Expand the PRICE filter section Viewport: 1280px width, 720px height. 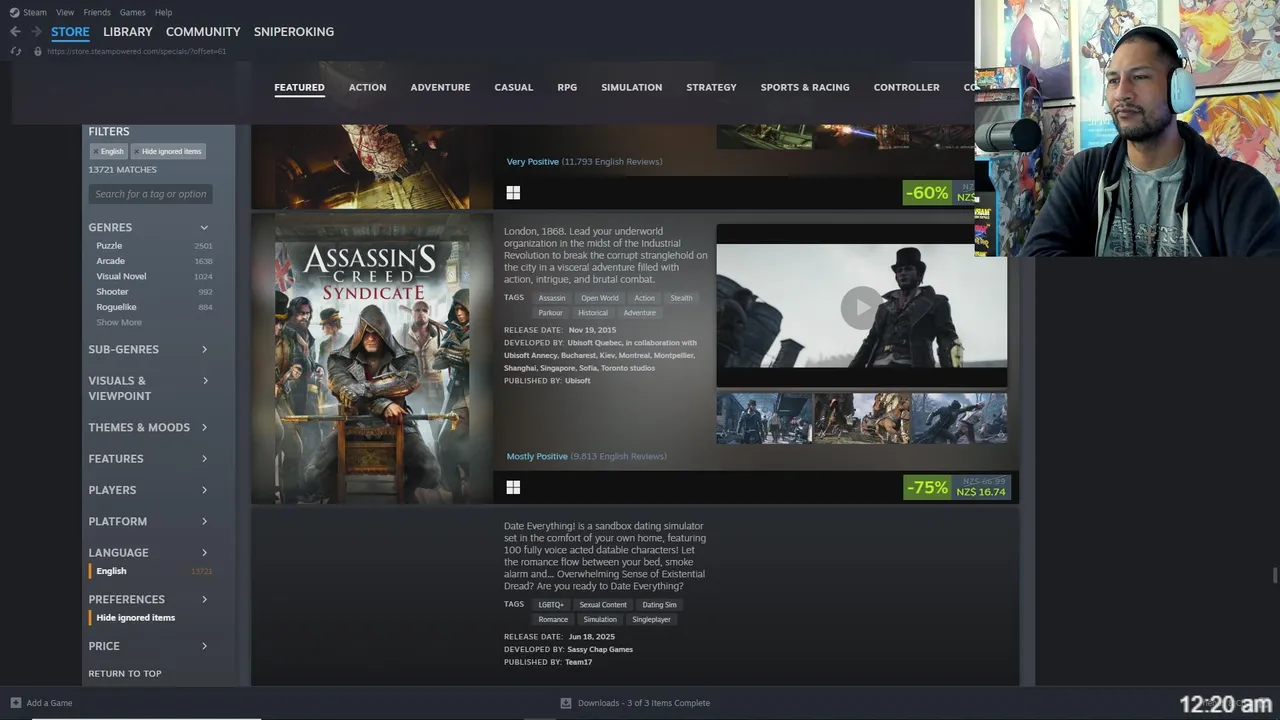[x=150, y=646]
